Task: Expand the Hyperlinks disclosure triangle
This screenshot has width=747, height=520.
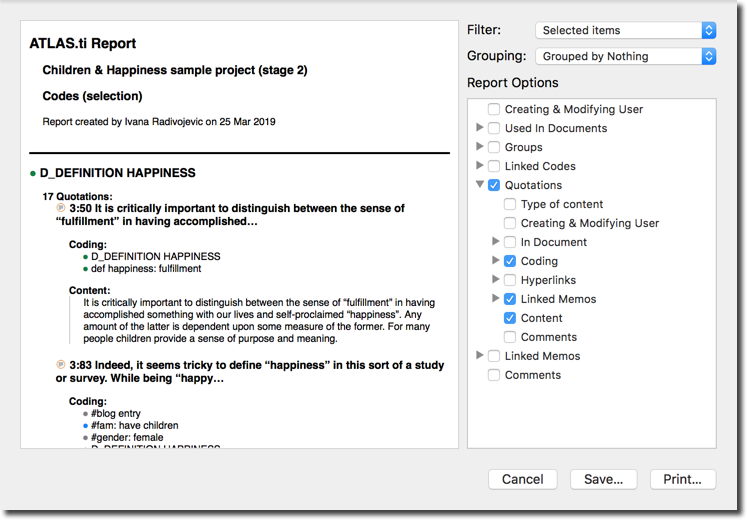Action: point(495,279)
